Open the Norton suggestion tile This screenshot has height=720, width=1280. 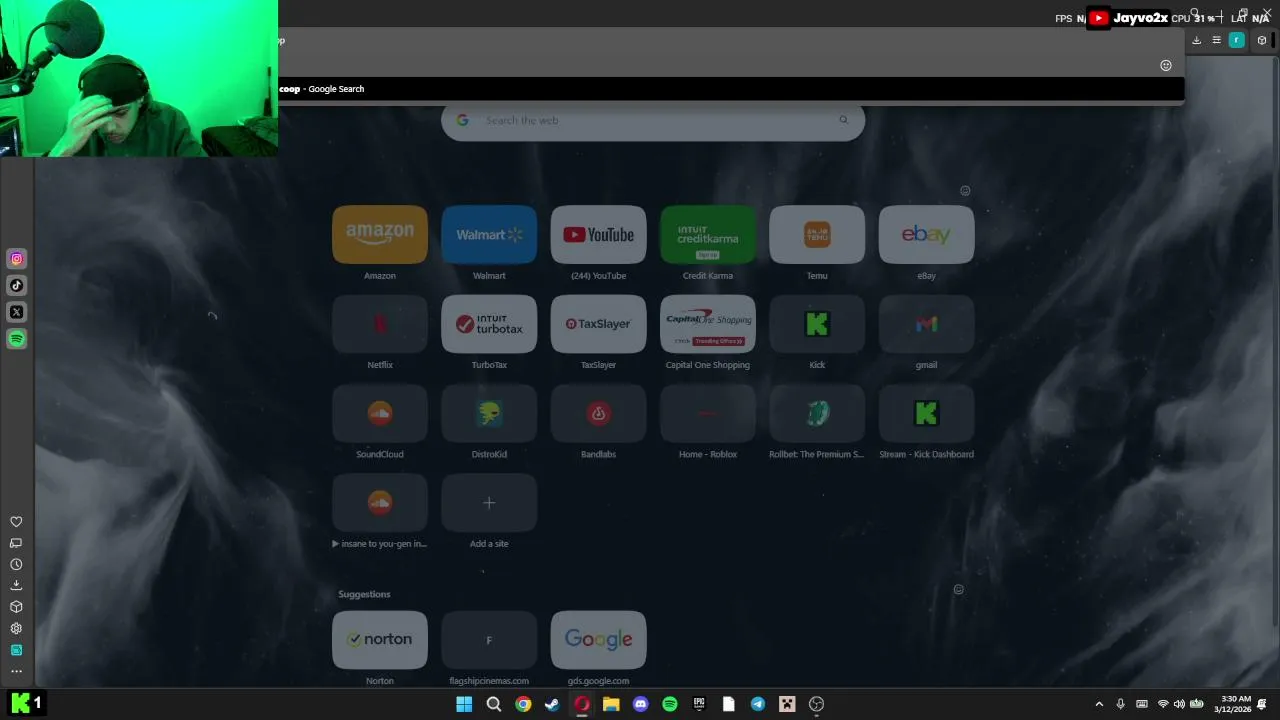pyautogui.click(x=380, y=640)
